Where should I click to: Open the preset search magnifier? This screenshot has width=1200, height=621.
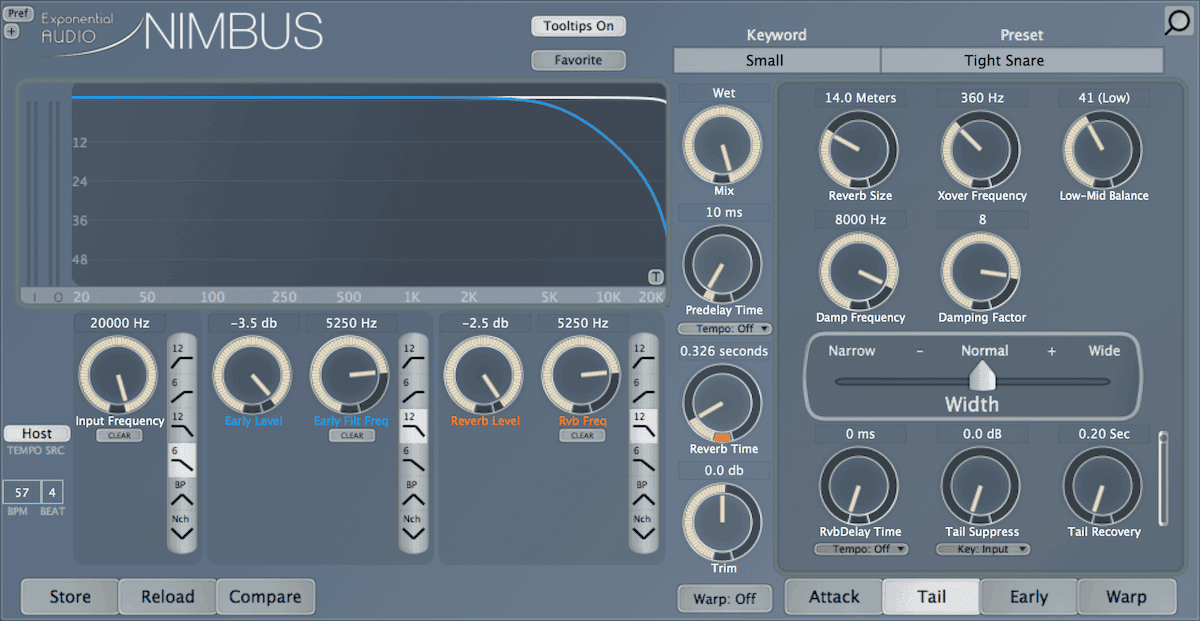coord(1179,23)
